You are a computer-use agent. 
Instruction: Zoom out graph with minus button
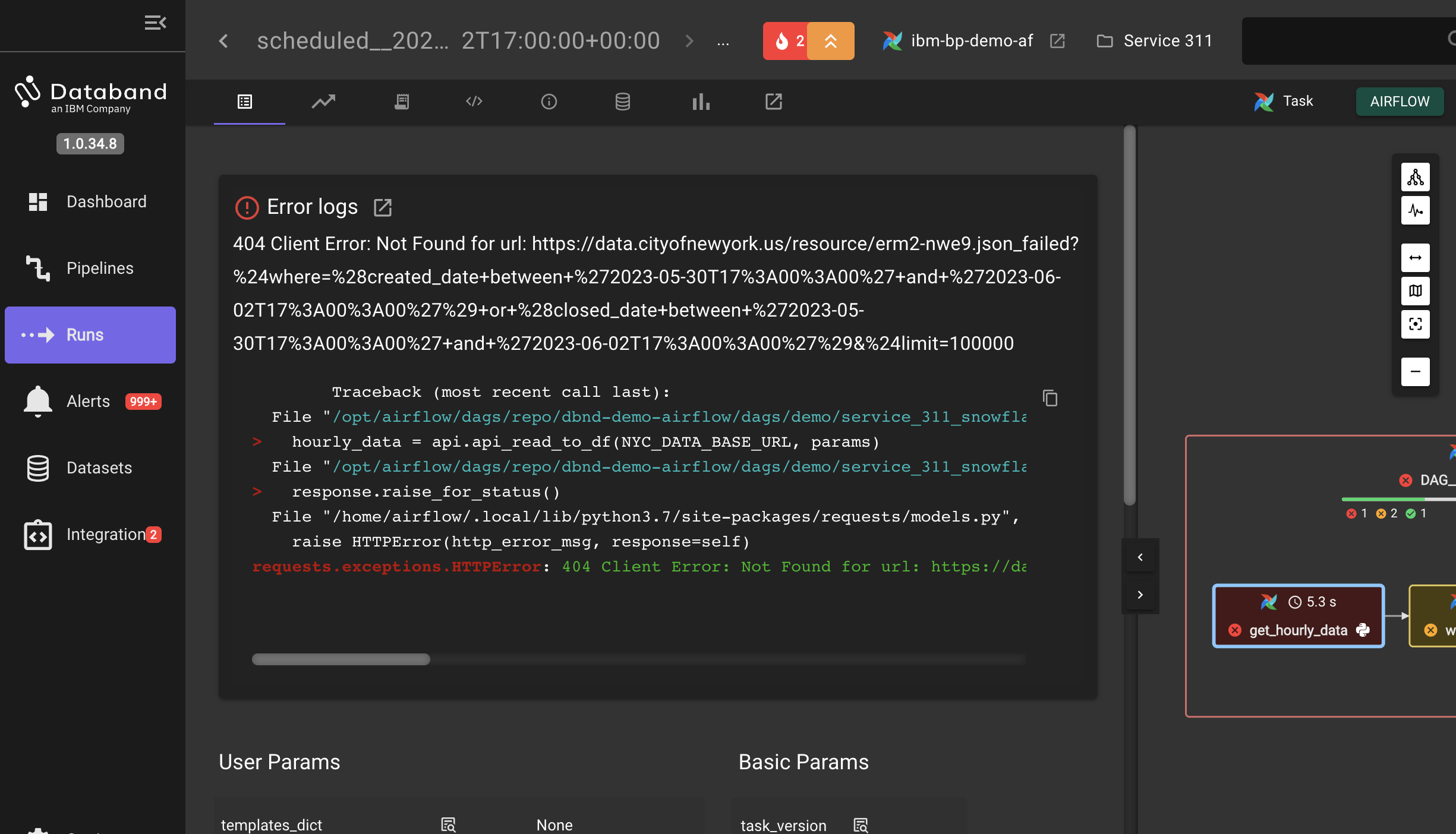(x=1415, y=372)
